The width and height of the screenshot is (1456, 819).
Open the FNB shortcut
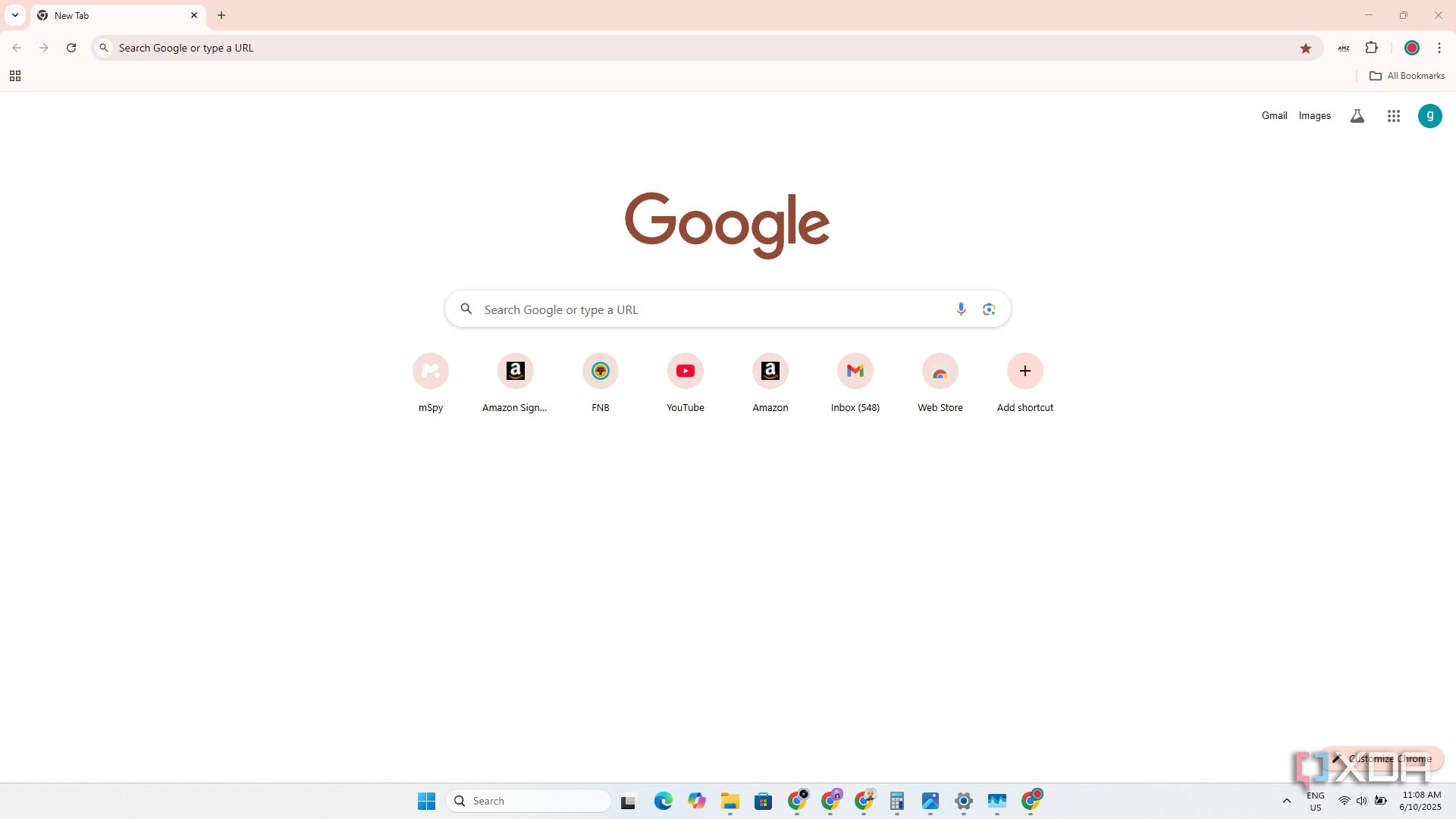click(x=601, y=383)
